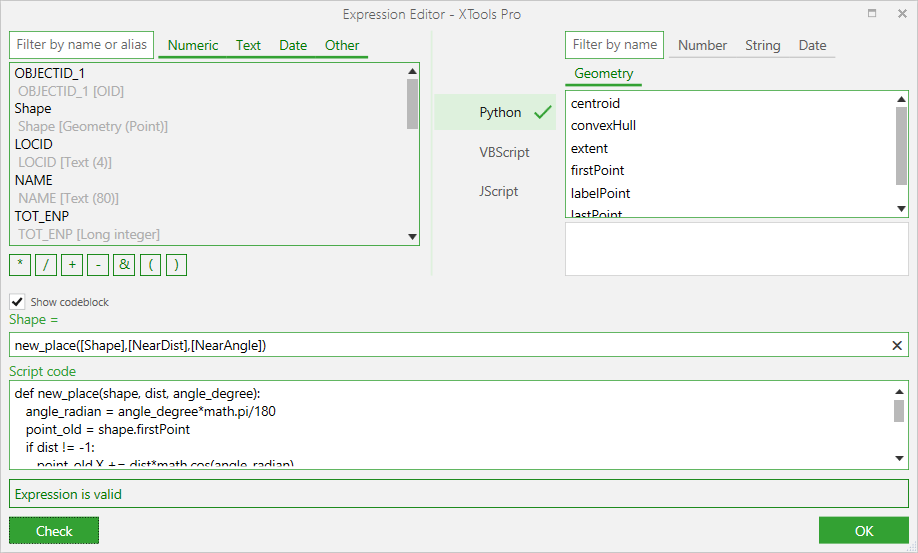Insert the minus (-) operator
The image size is (918, 553).
point(98,265)
